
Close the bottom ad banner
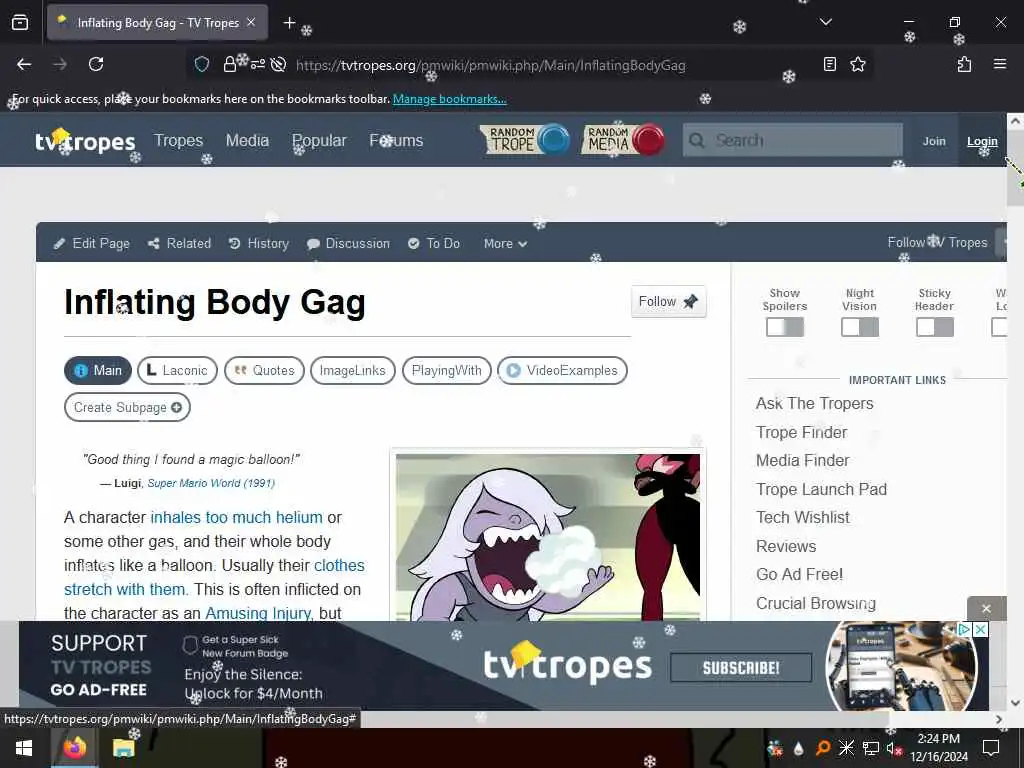point(986,609)
